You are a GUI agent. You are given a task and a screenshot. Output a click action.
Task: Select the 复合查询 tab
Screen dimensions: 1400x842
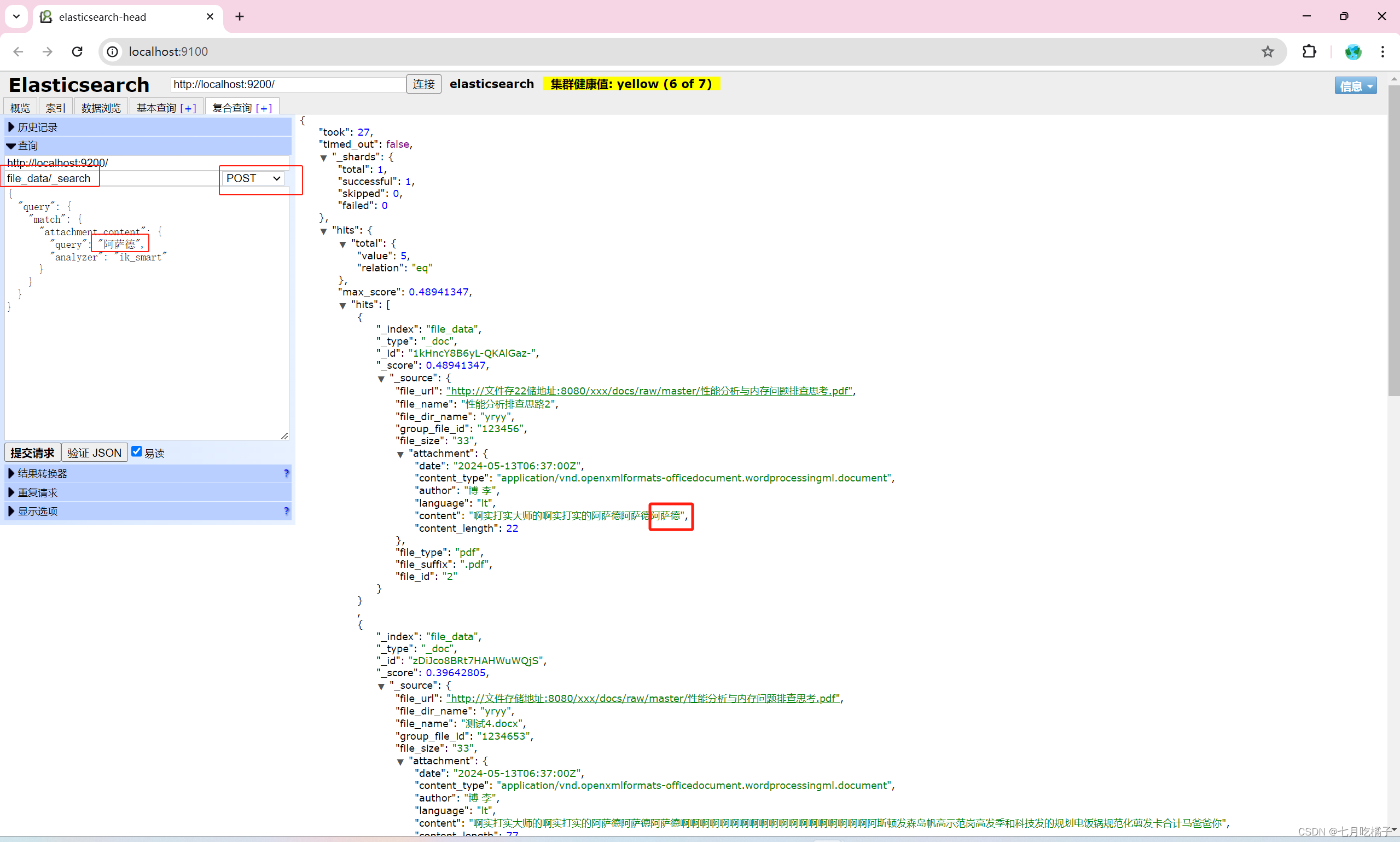[x=232, y=108]
